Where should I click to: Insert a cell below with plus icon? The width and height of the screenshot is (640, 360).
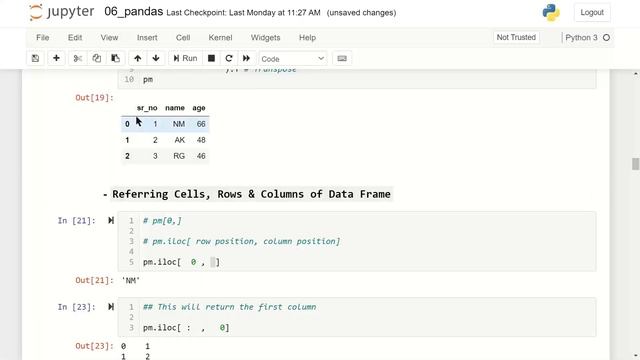(56, 58)
